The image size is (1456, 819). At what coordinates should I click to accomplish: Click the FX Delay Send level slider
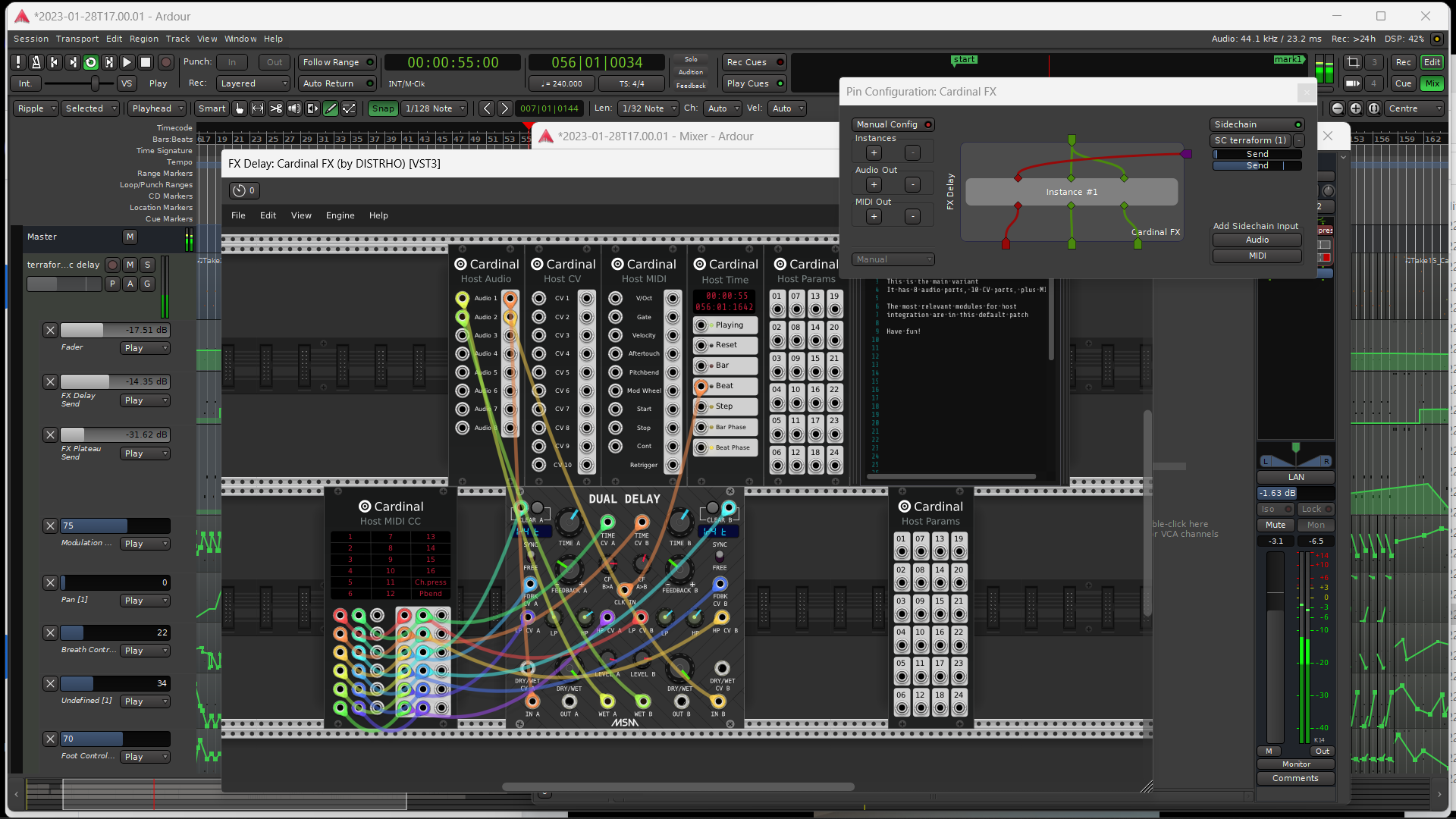114,381
